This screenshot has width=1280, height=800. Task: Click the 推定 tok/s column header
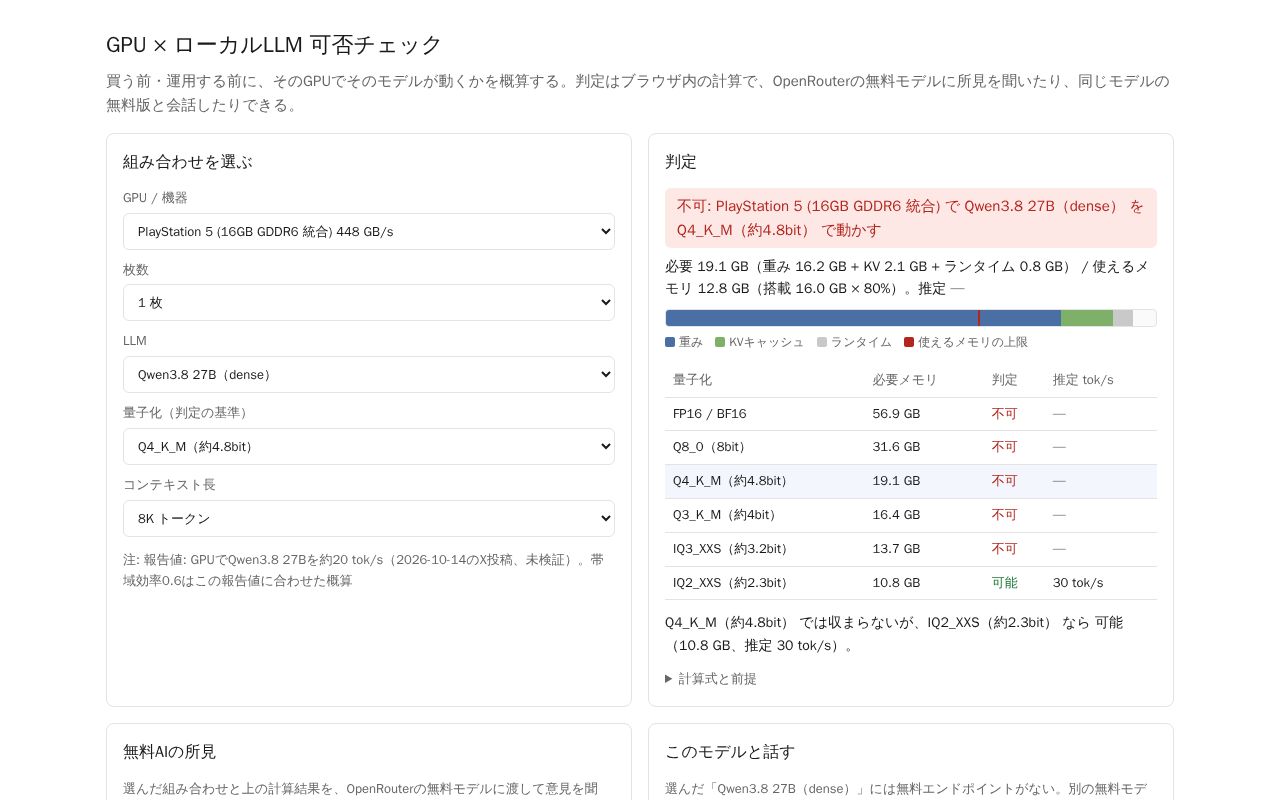pos(1083,380)
